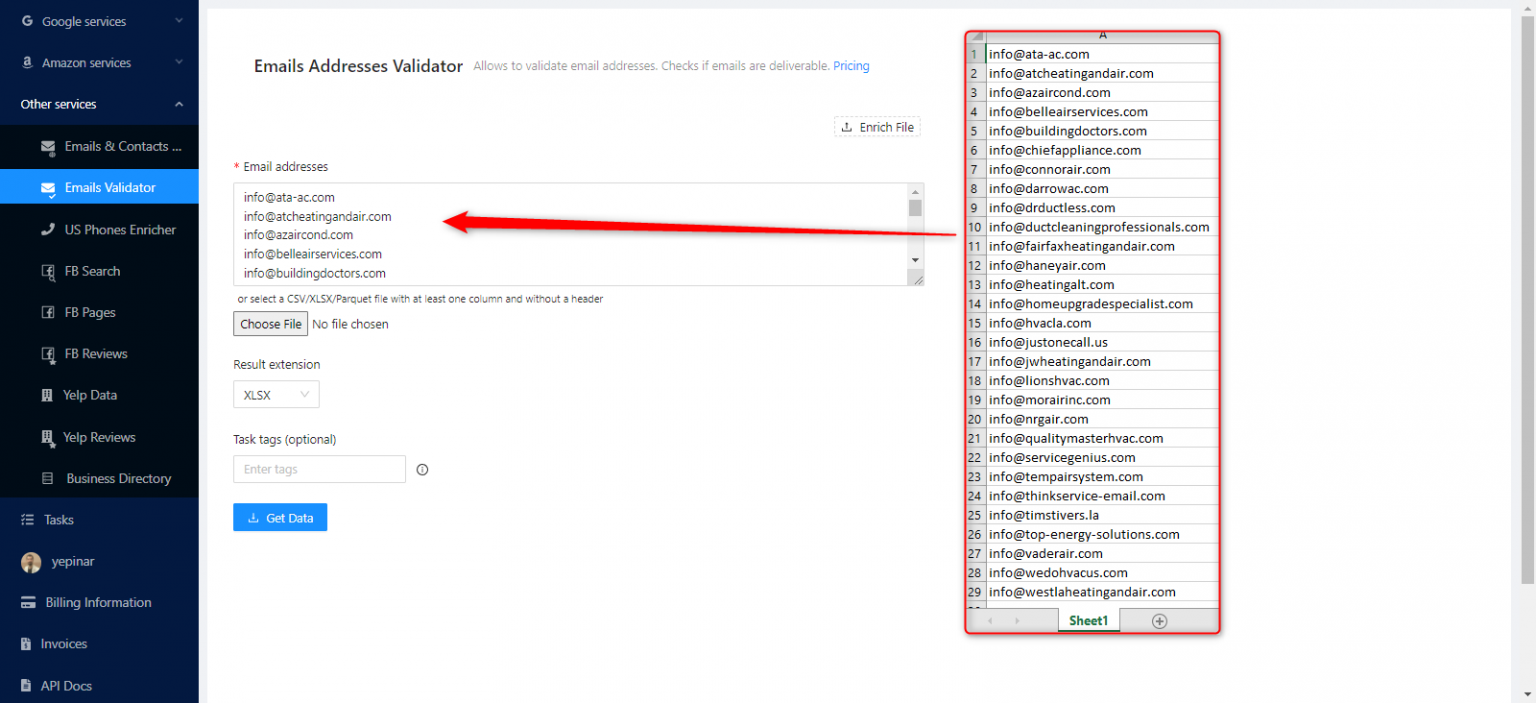Click the Get Data button
The height and width of the screenshot is (703, 1536).
280,517
